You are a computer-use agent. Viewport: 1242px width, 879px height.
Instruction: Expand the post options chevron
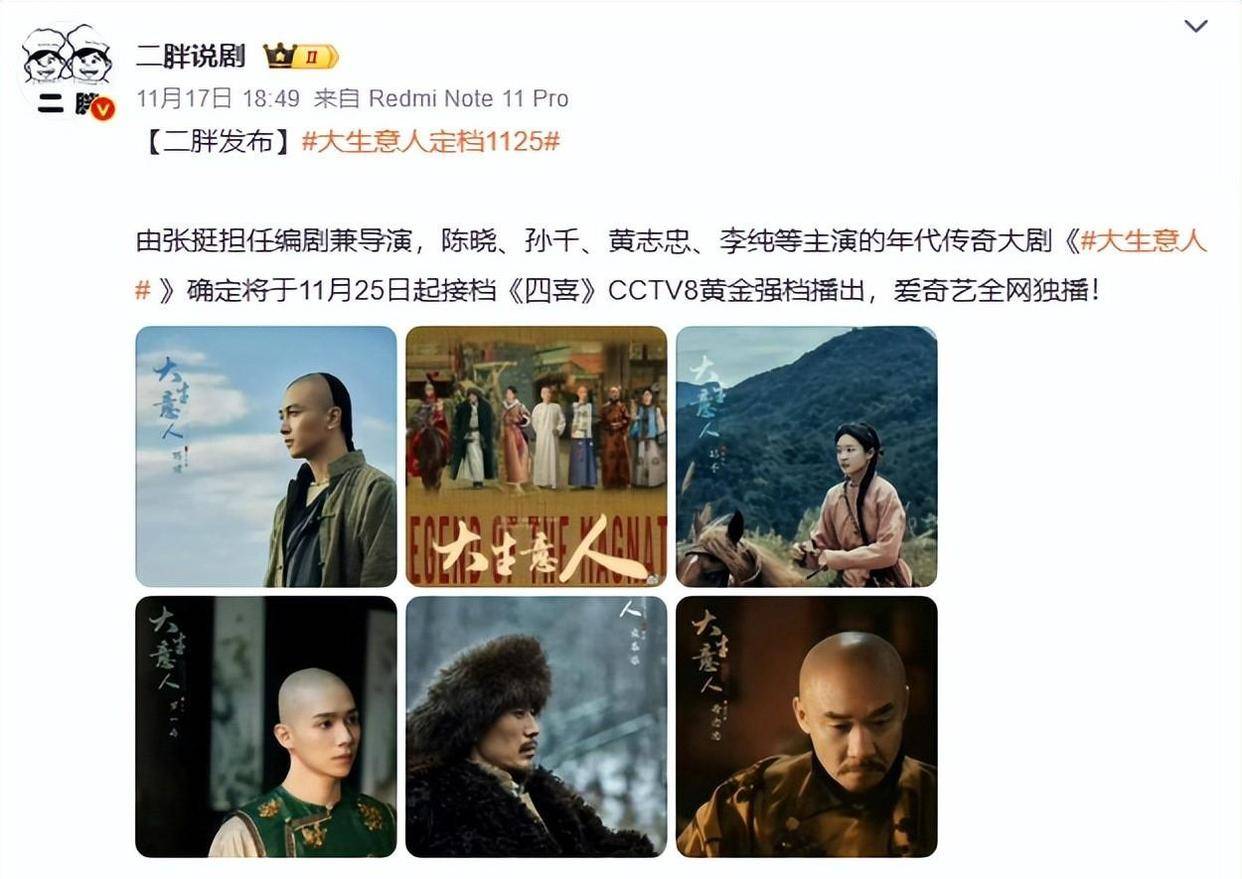[1196, 26]
